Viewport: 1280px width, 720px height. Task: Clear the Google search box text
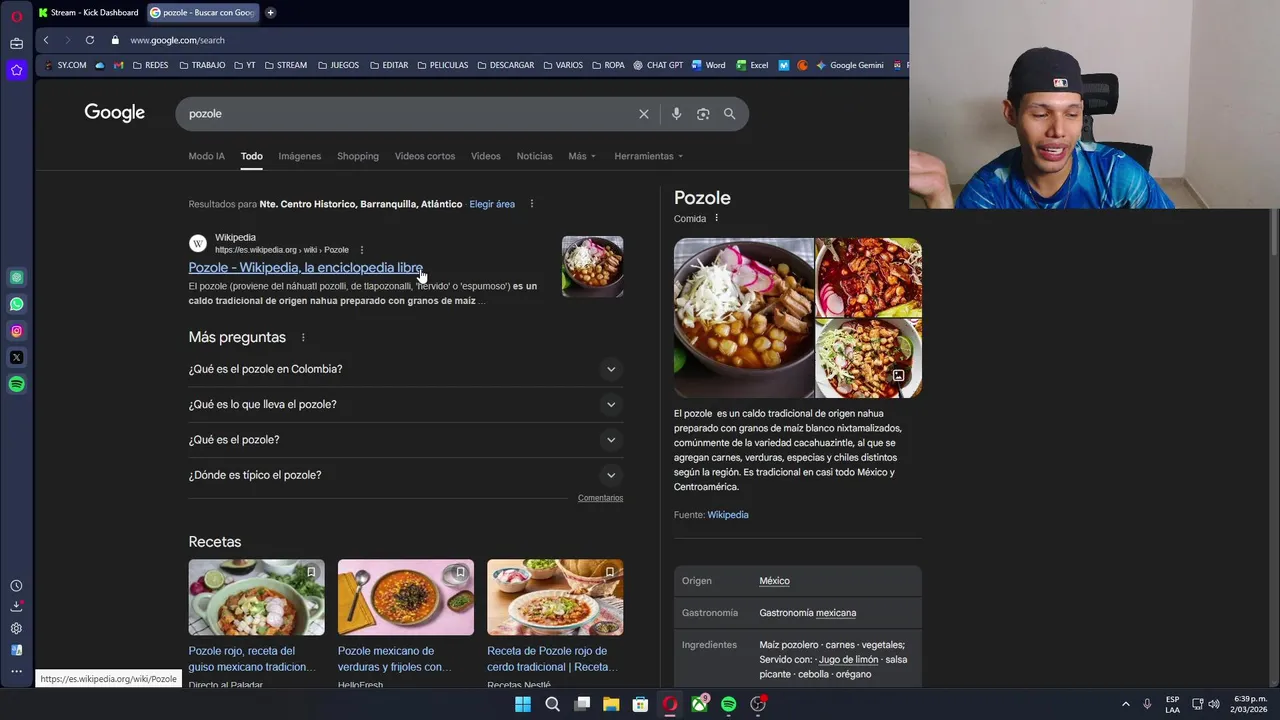click(644, 114)
